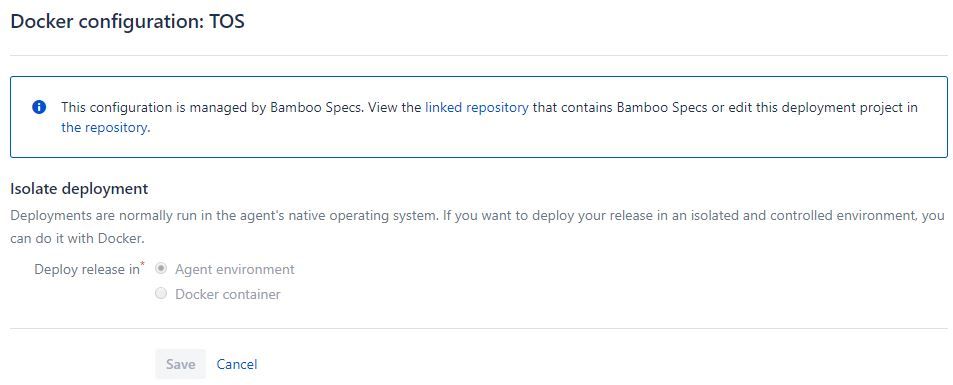
Task: Click the deployment isolation description paragraph
Action: click(x=477, y=227)
